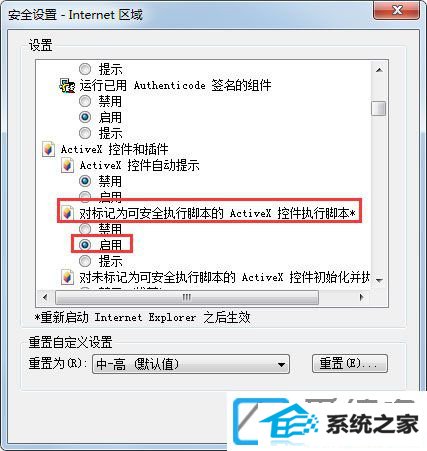Click the vertical scrollbar down arrow
Viewport: 427px width, 451px height.
point(379,280)
